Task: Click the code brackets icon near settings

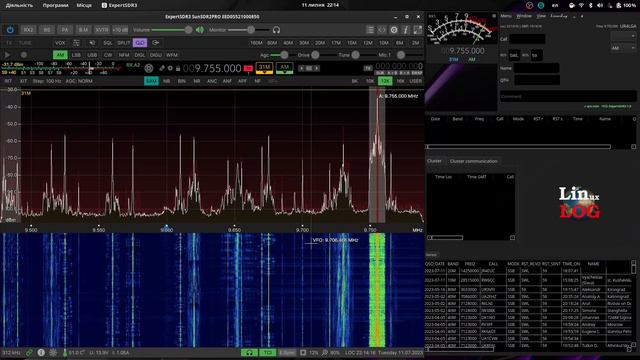Action: (382, 30)
